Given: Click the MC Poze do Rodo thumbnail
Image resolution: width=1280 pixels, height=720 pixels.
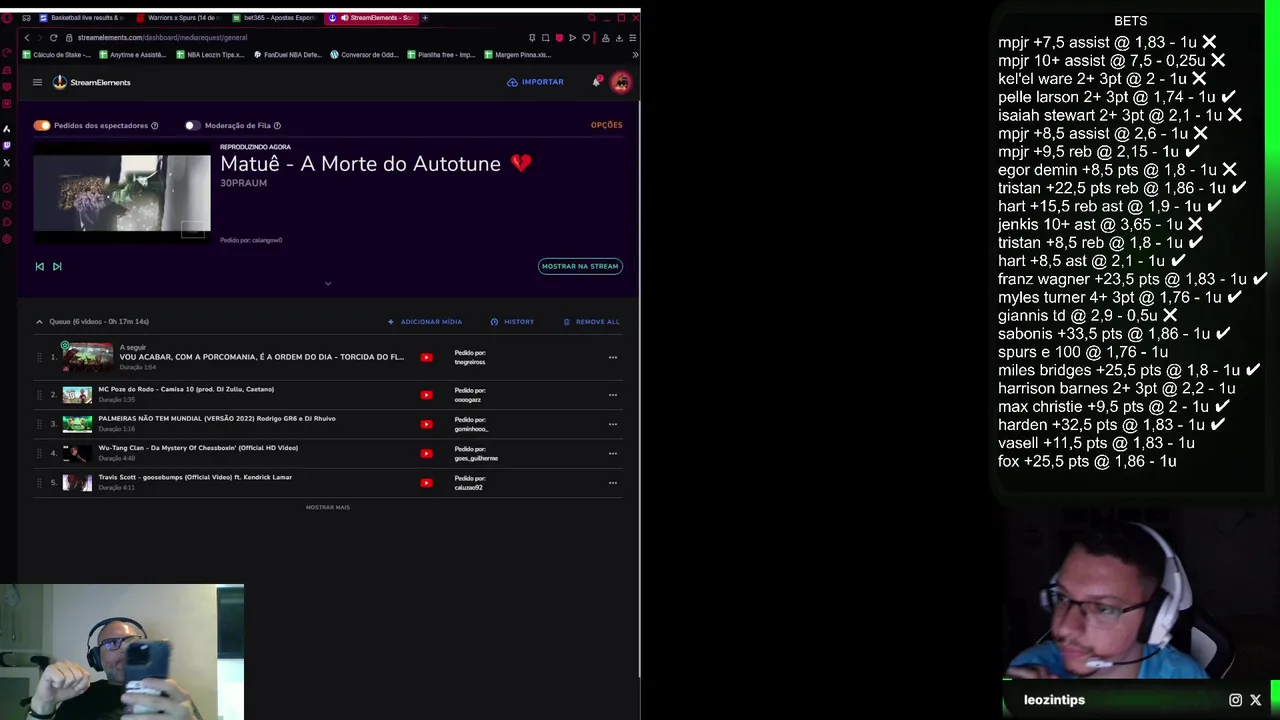Looking at the screenshot, I should coord(77,394).
